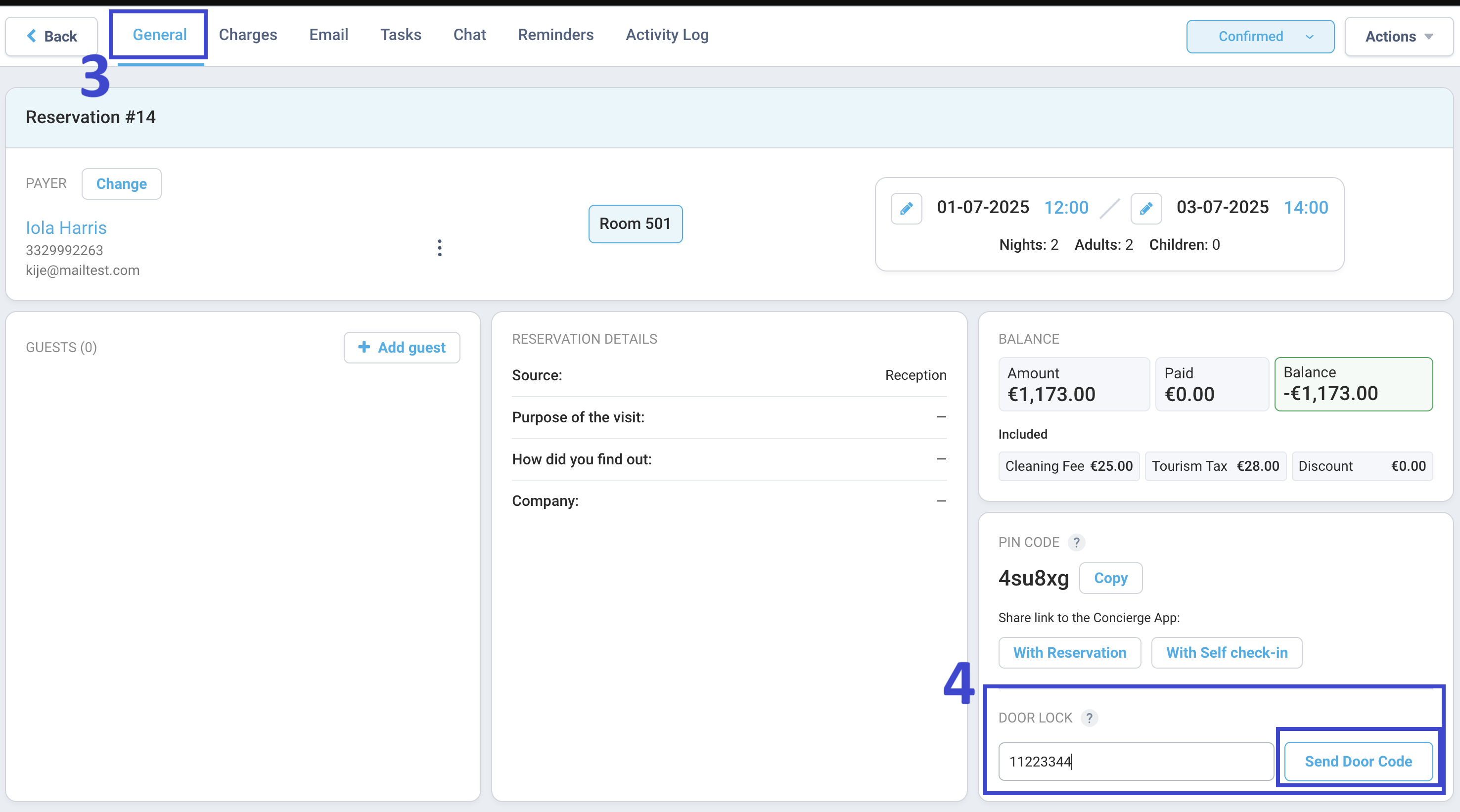Click the DOOR LOCK help question mark

(x=1090, y=718)
